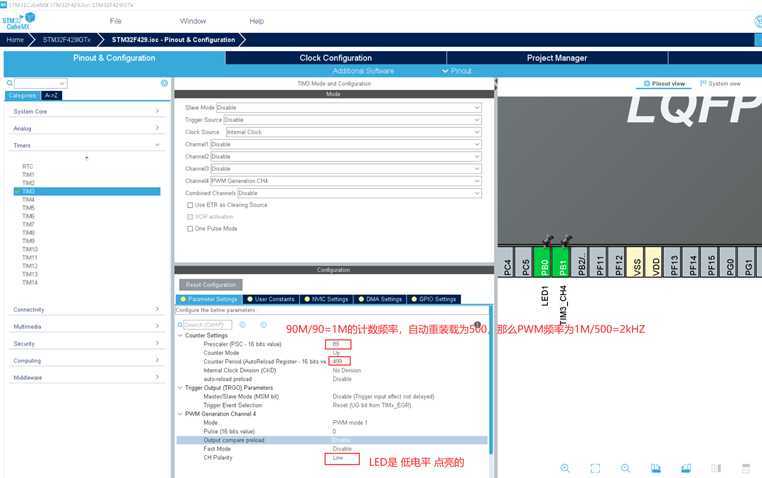Toggle the XOR activation checkbox
Image resolution: width=762 pixels, height=478 pixels.
[x=190, y=217]
